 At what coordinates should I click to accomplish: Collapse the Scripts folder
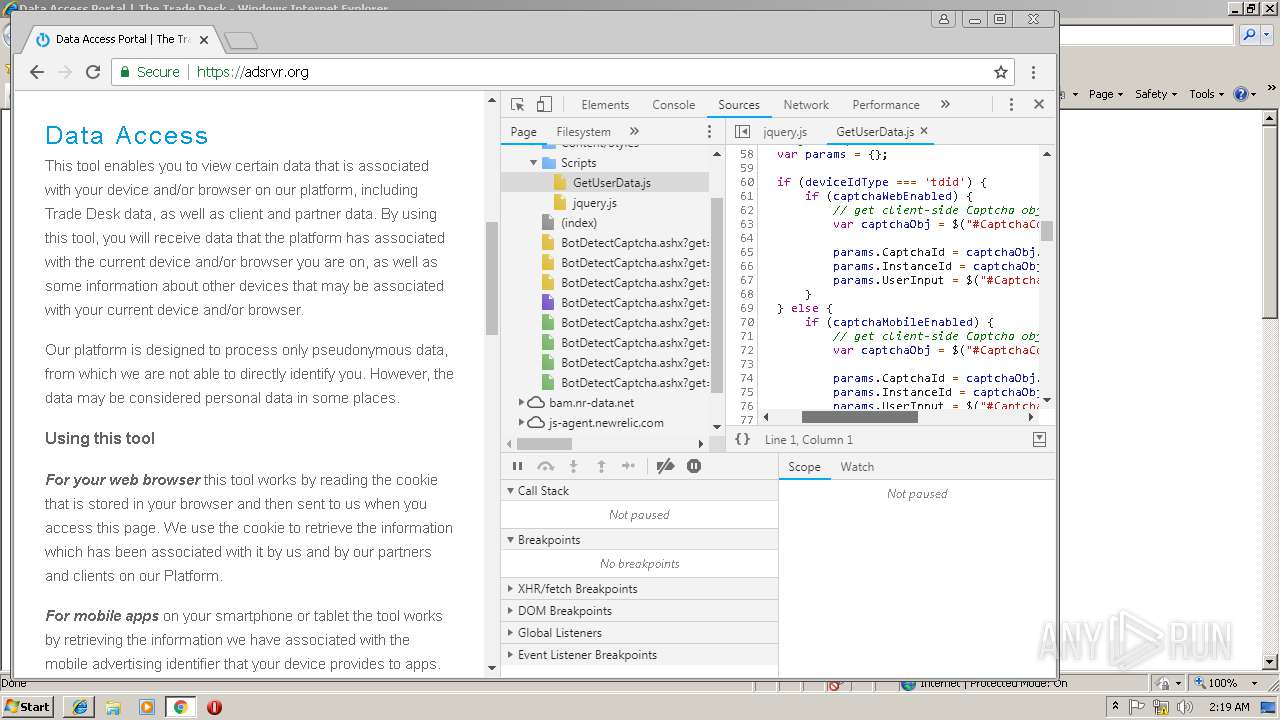pyautogui.click(x=534, y=163)
